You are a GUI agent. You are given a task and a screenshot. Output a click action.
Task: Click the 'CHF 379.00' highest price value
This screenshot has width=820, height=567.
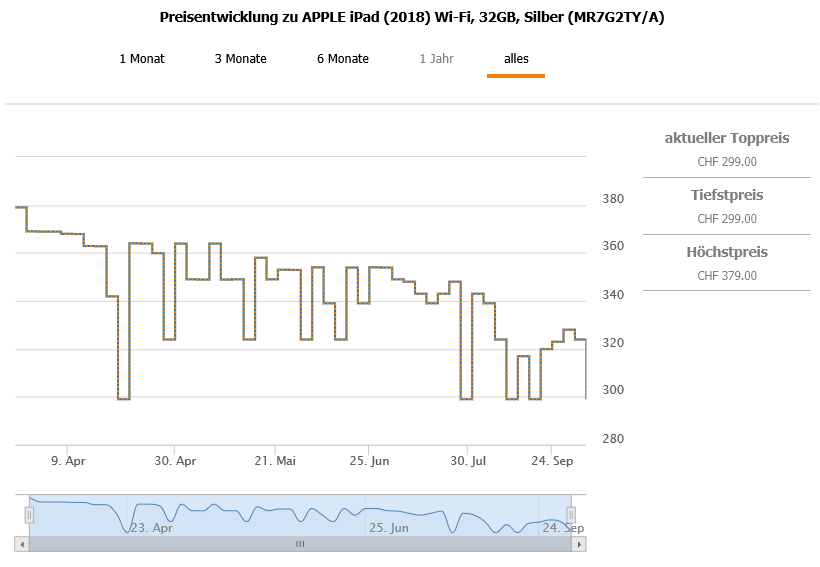727,276
